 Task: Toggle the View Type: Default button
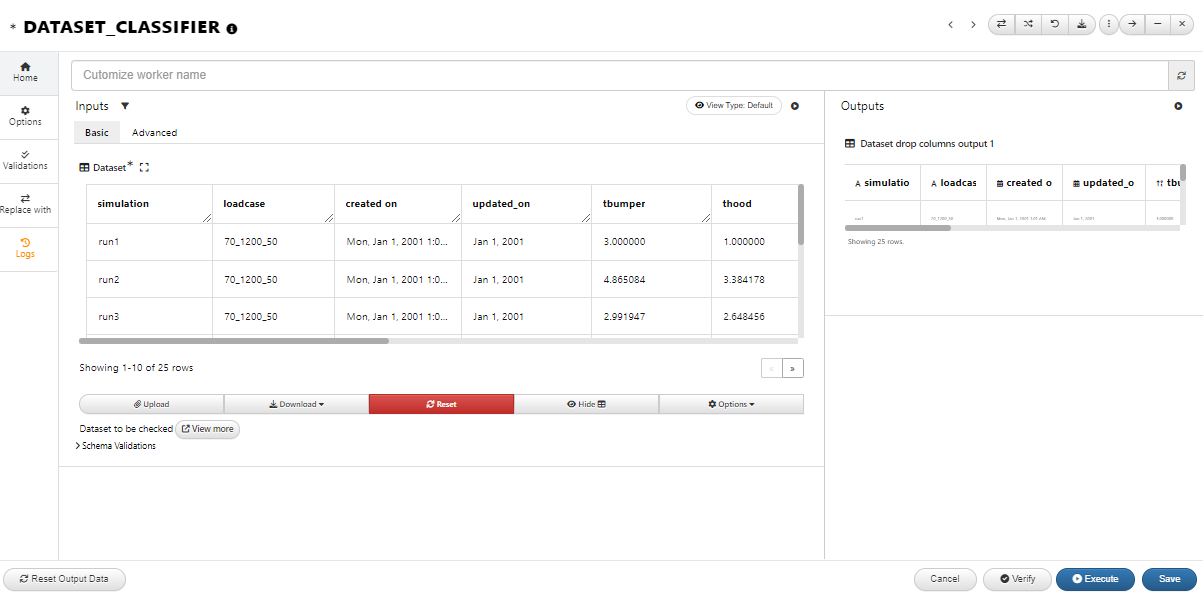point(734,105)
